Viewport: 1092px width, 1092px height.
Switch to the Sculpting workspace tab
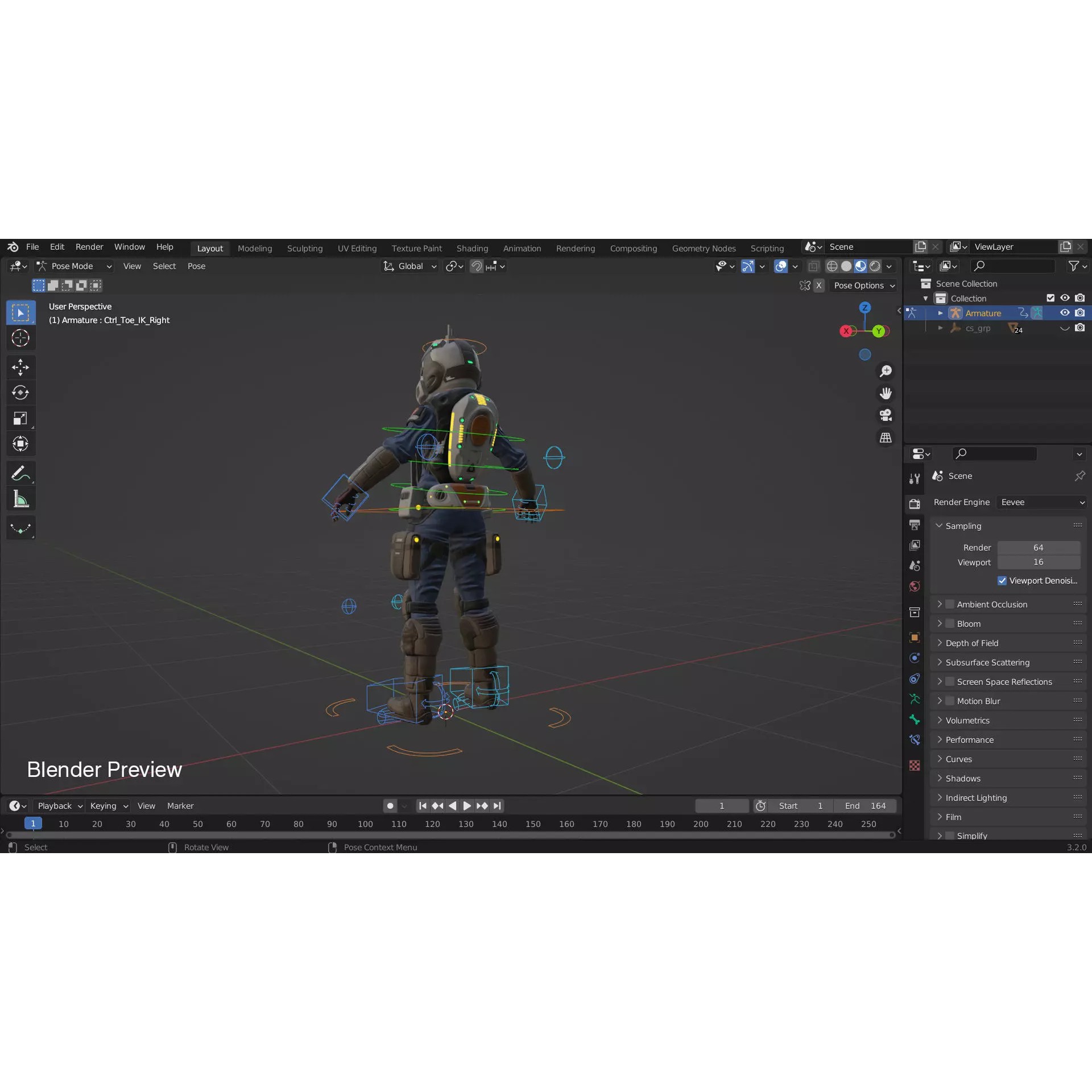[305, 249]
